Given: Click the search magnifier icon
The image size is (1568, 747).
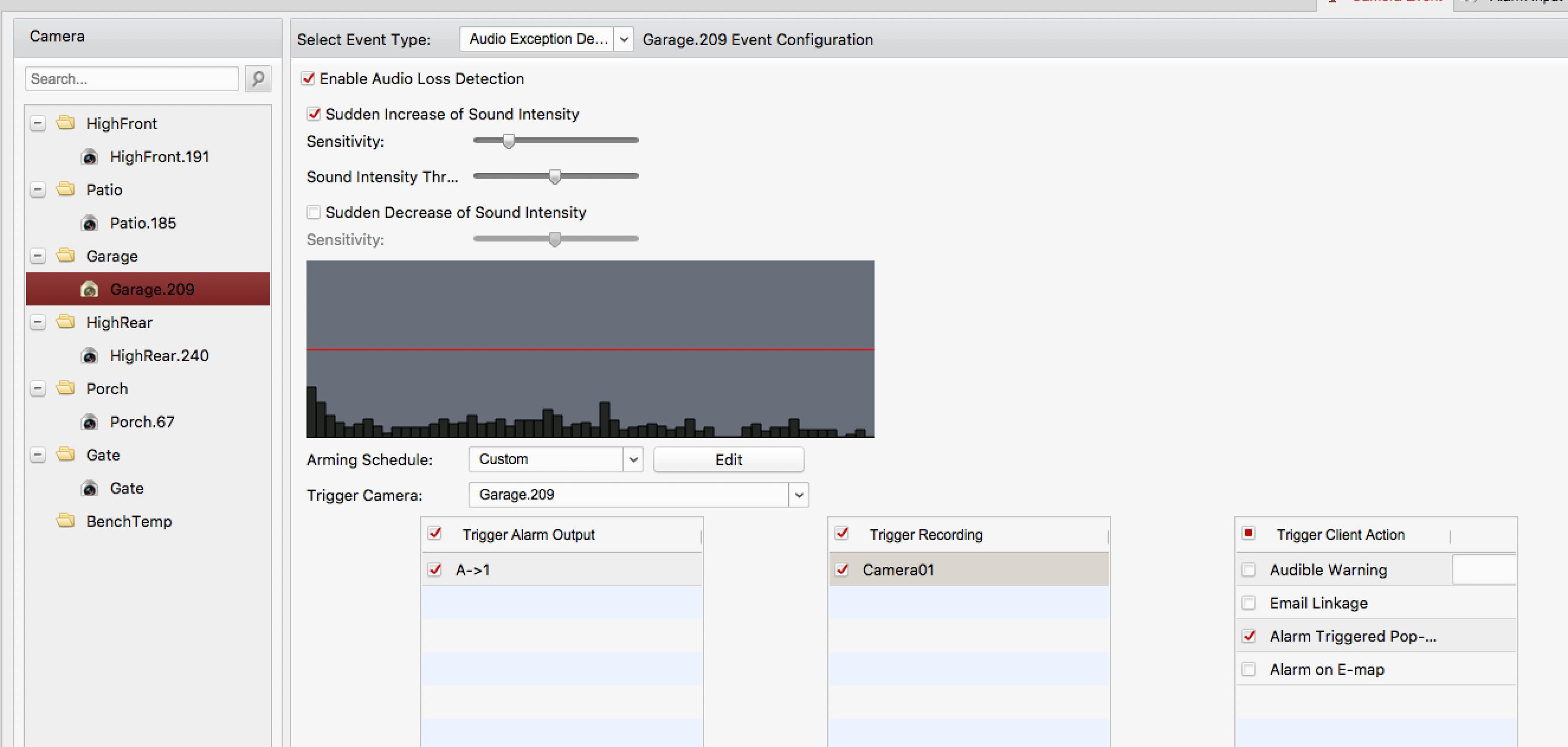Looking at the screenshot, I should pos(258,79).
